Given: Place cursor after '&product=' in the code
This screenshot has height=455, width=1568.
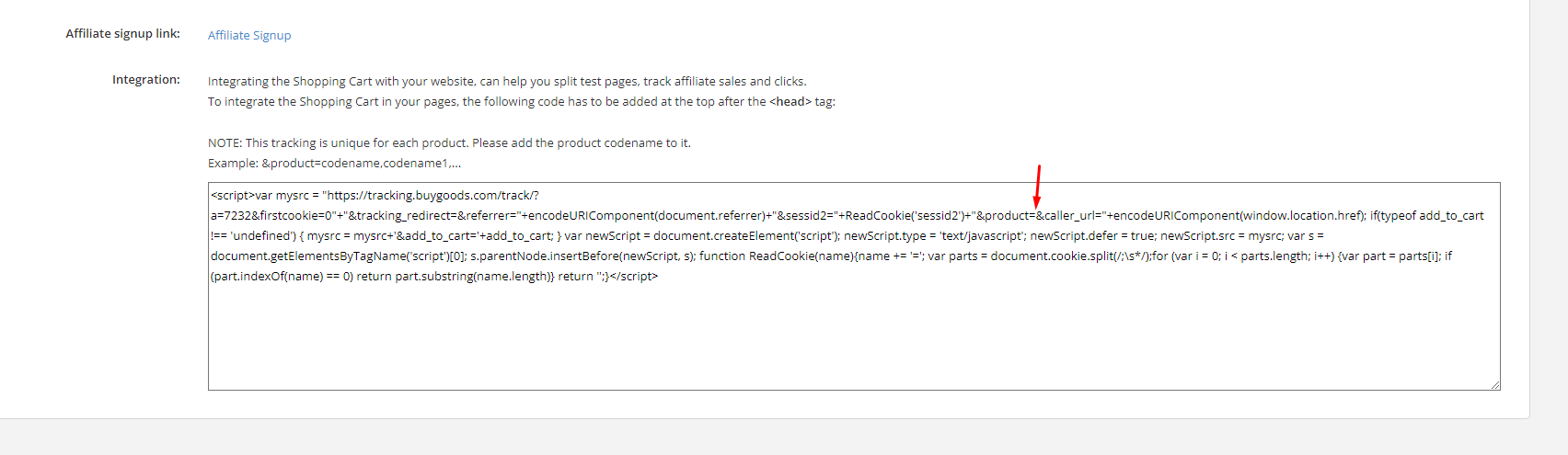Looking at the screenshot, I should [x=1036, y=216].
